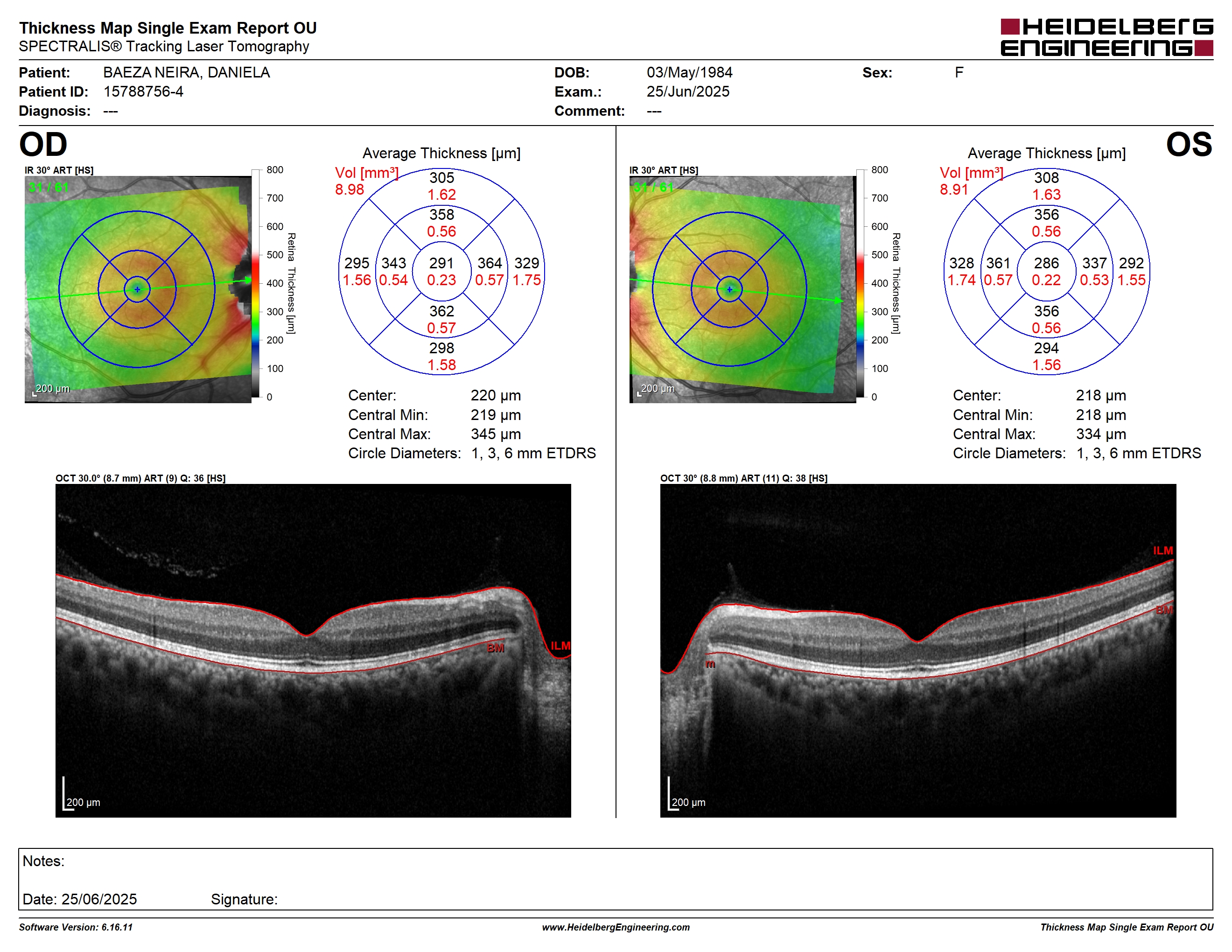Image resolution: width=1232 pixels, height=952 pixels.
Task: Click OS inner left sector value 361
Action: pyautogui.click(x=999, y=263)
